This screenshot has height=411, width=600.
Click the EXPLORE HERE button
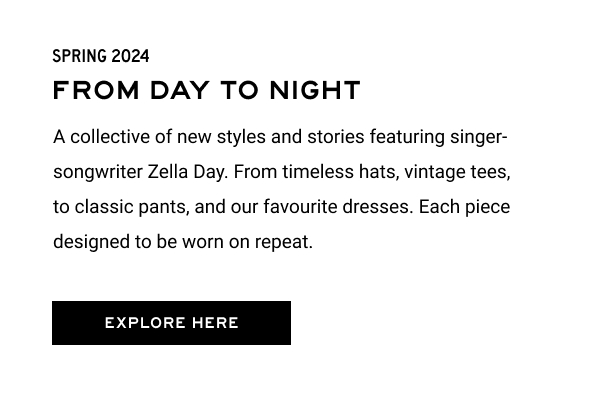pyautogui.click(x=171, y=323)
